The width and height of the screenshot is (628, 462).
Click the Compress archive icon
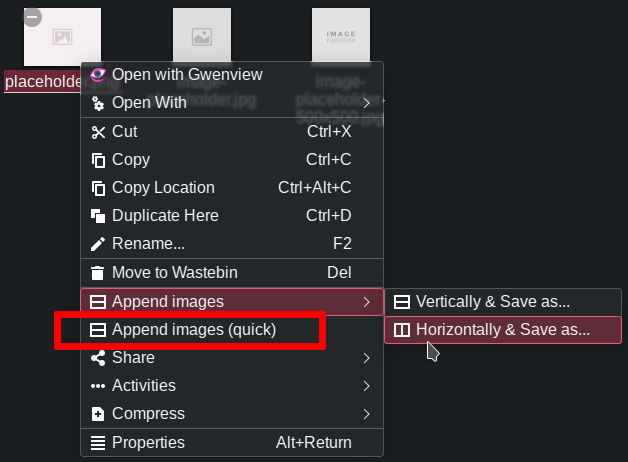[98, 414]
